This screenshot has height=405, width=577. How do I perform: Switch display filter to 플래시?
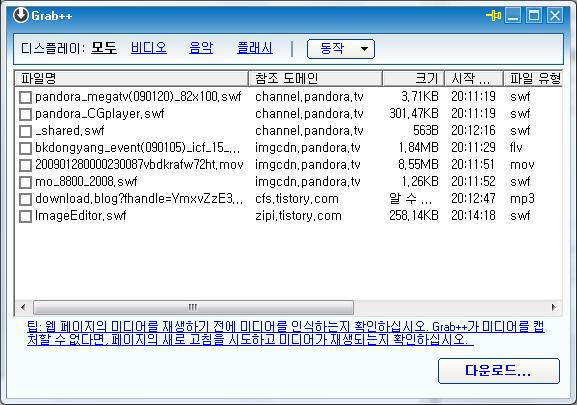[x=255, y=48]
